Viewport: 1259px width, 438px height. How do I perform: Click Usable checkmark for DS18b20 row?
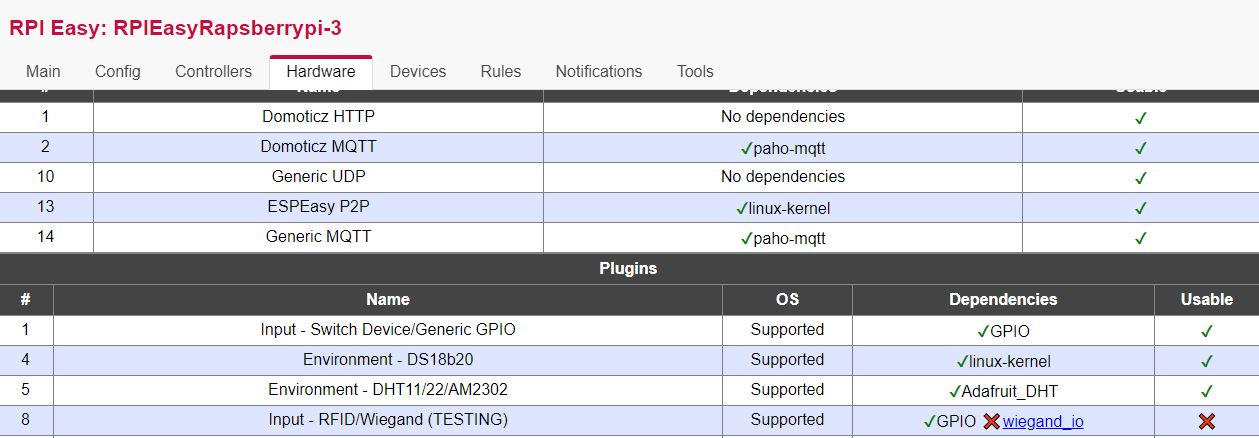click(x=1207, y=361)
